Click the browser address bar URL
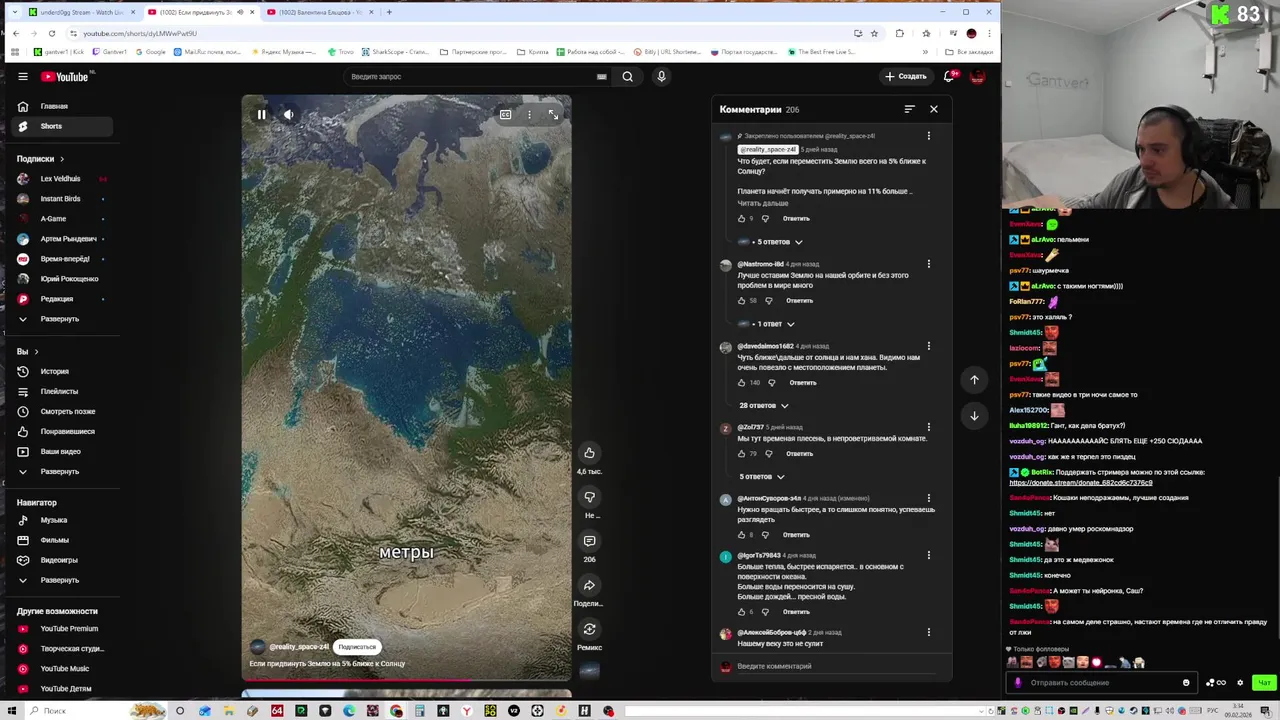This screenshot has width=1280, height=720. [140, 33]
